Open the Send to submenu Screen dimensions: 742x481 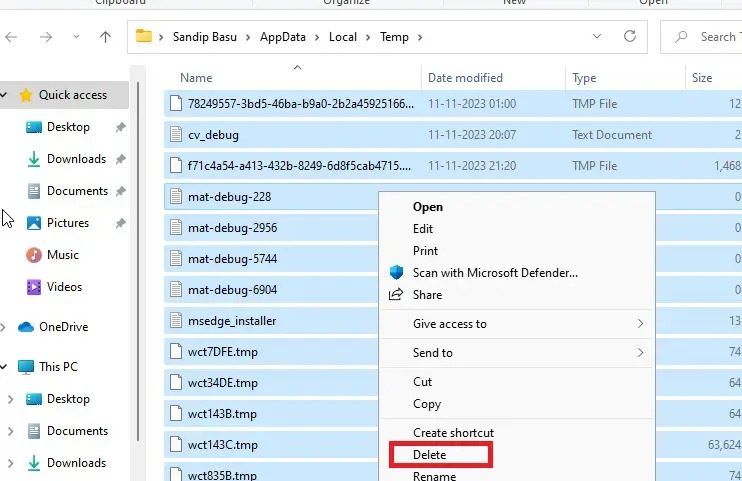click(517, 353)
